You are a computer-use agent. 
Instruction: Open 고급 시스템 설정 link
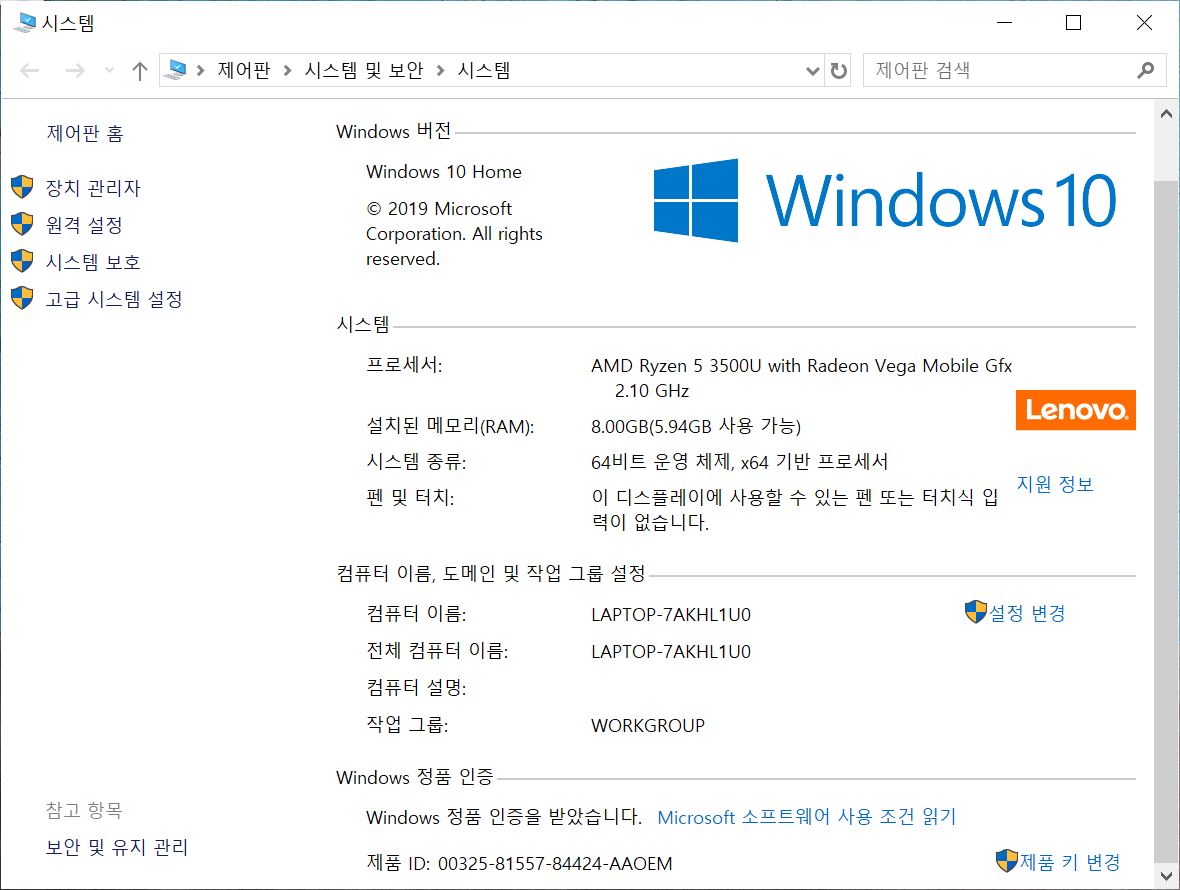(114, 299)
